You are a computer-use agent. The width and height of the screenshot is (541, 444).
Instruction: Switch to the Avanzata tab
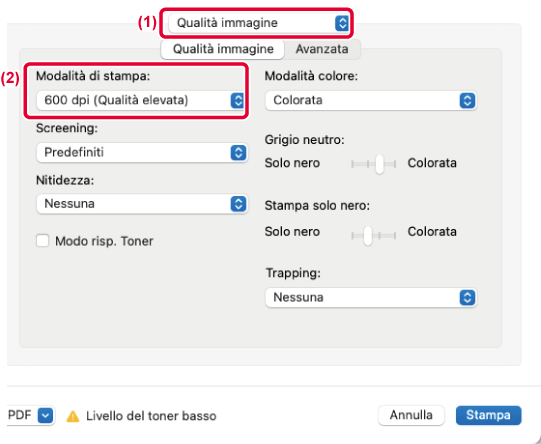[322, 49]
